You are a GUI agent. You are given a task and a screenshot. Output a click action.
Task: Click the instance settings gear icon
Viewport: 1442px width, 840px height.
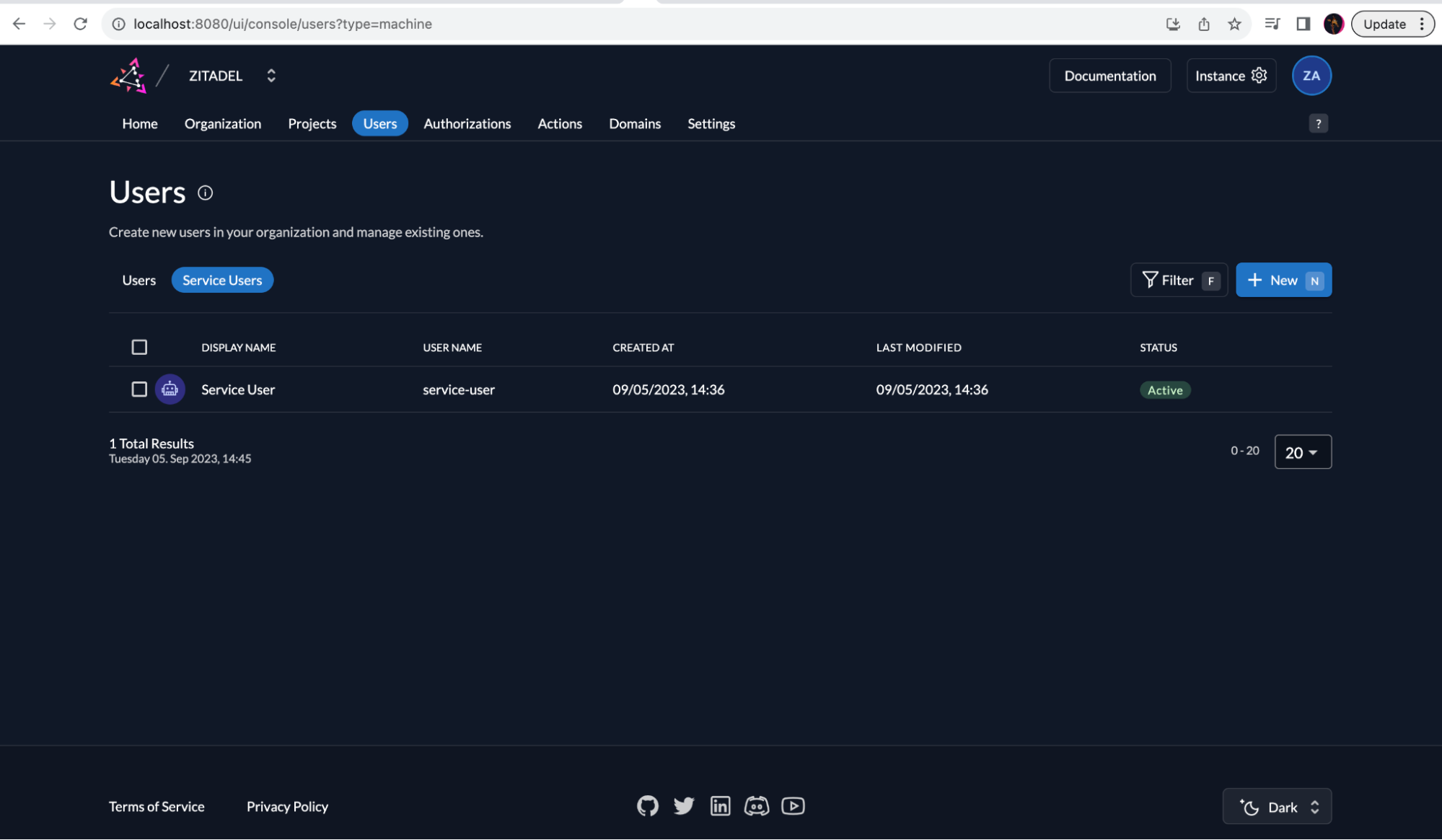(x=1259, y=75)
